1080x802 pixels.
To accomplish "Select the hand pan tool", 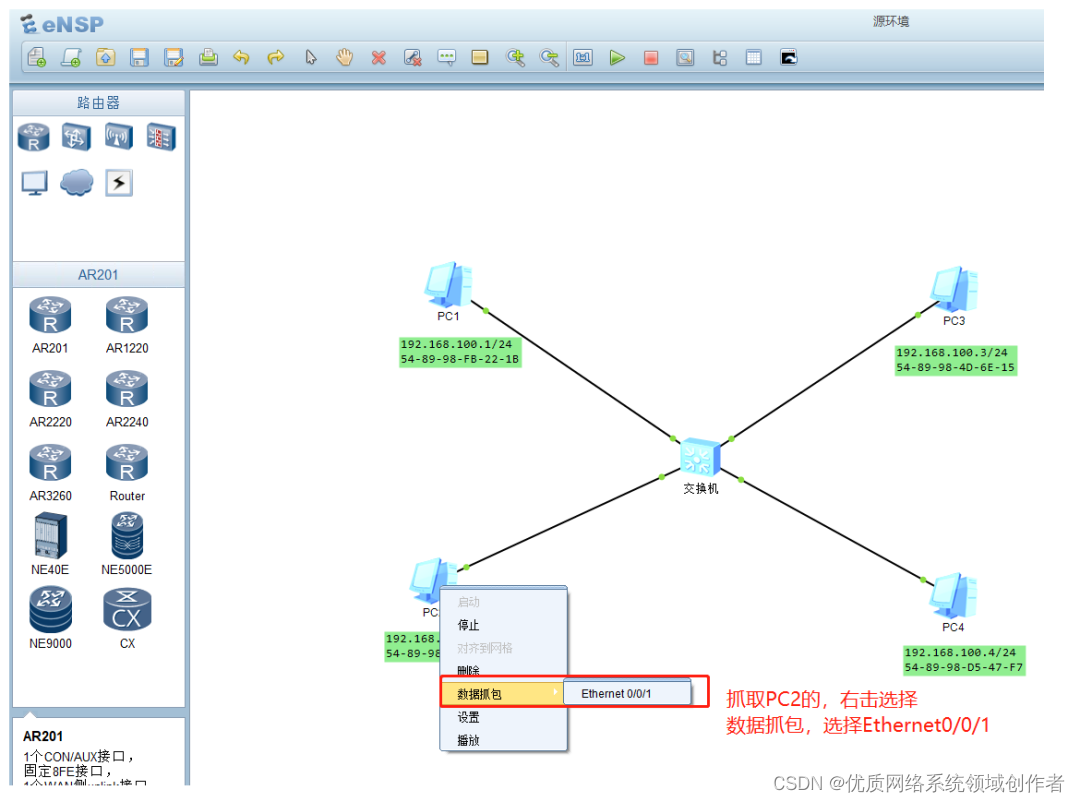I will tap(344, 57).
